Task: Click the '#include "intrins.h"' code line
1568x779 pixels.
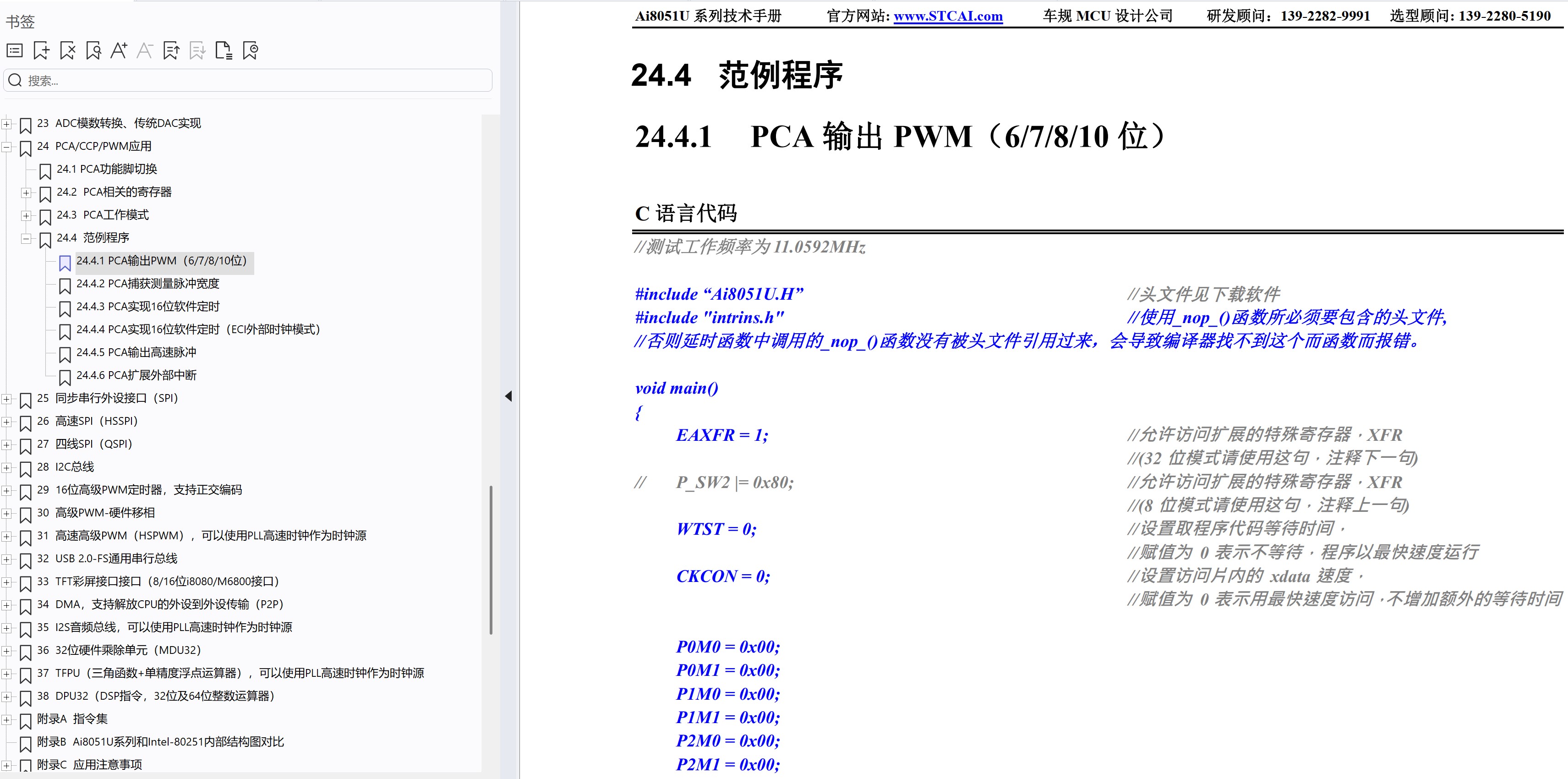Action: tap(709, 318)
